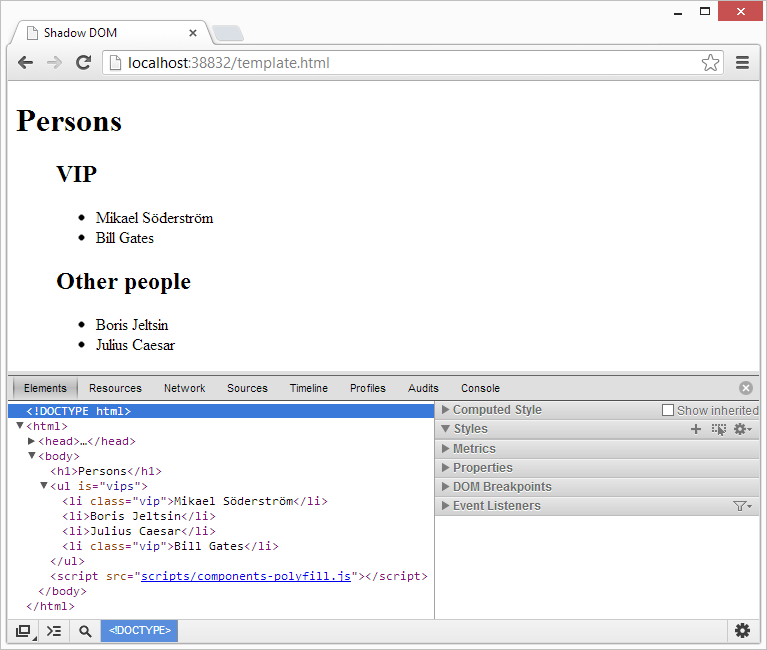This screenshot has height=650, width=767.
Task: Select the closing </body> tag line
Action: point(62,591)
